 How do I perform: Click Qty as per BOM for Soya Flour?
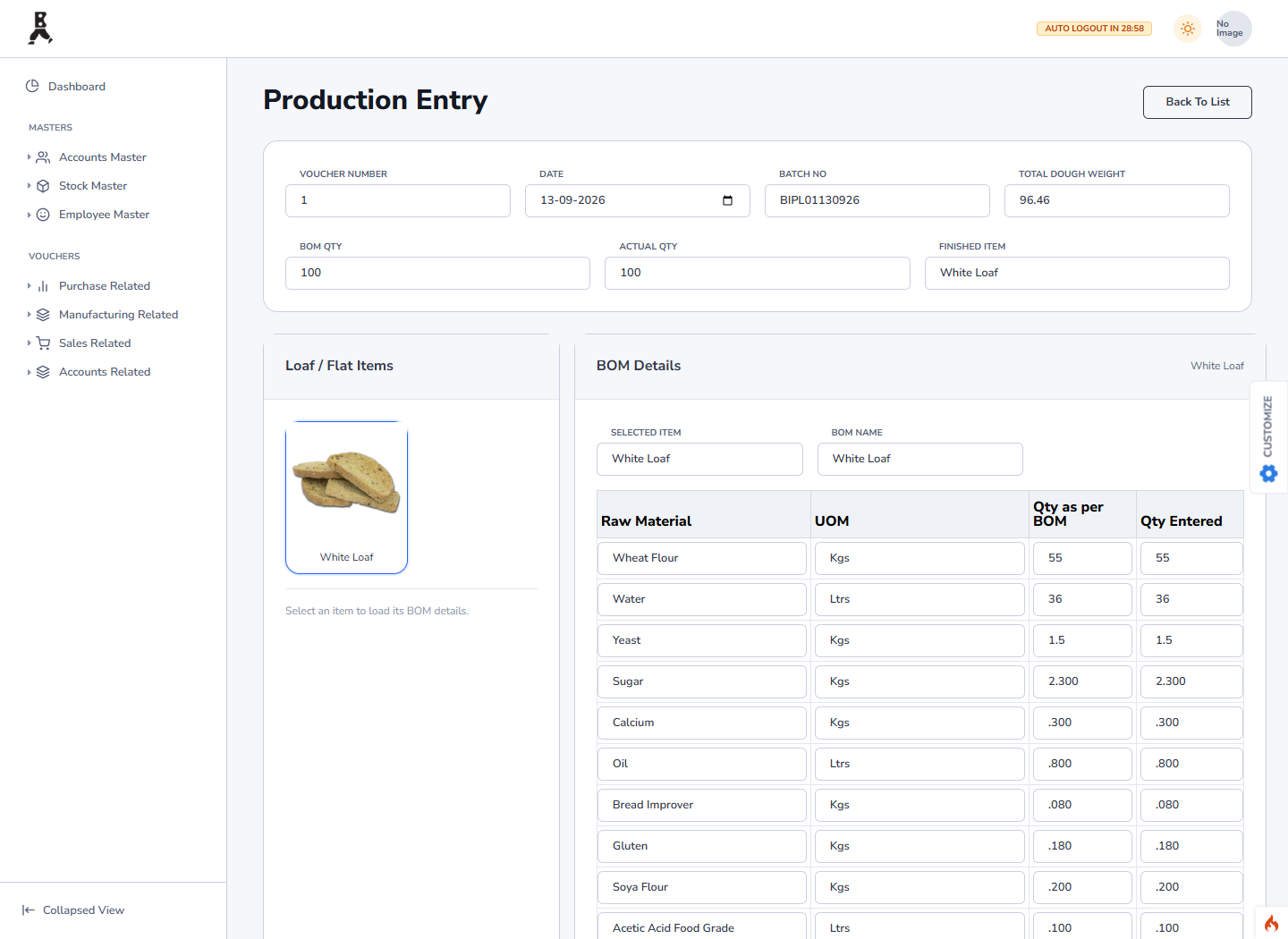1082,887
